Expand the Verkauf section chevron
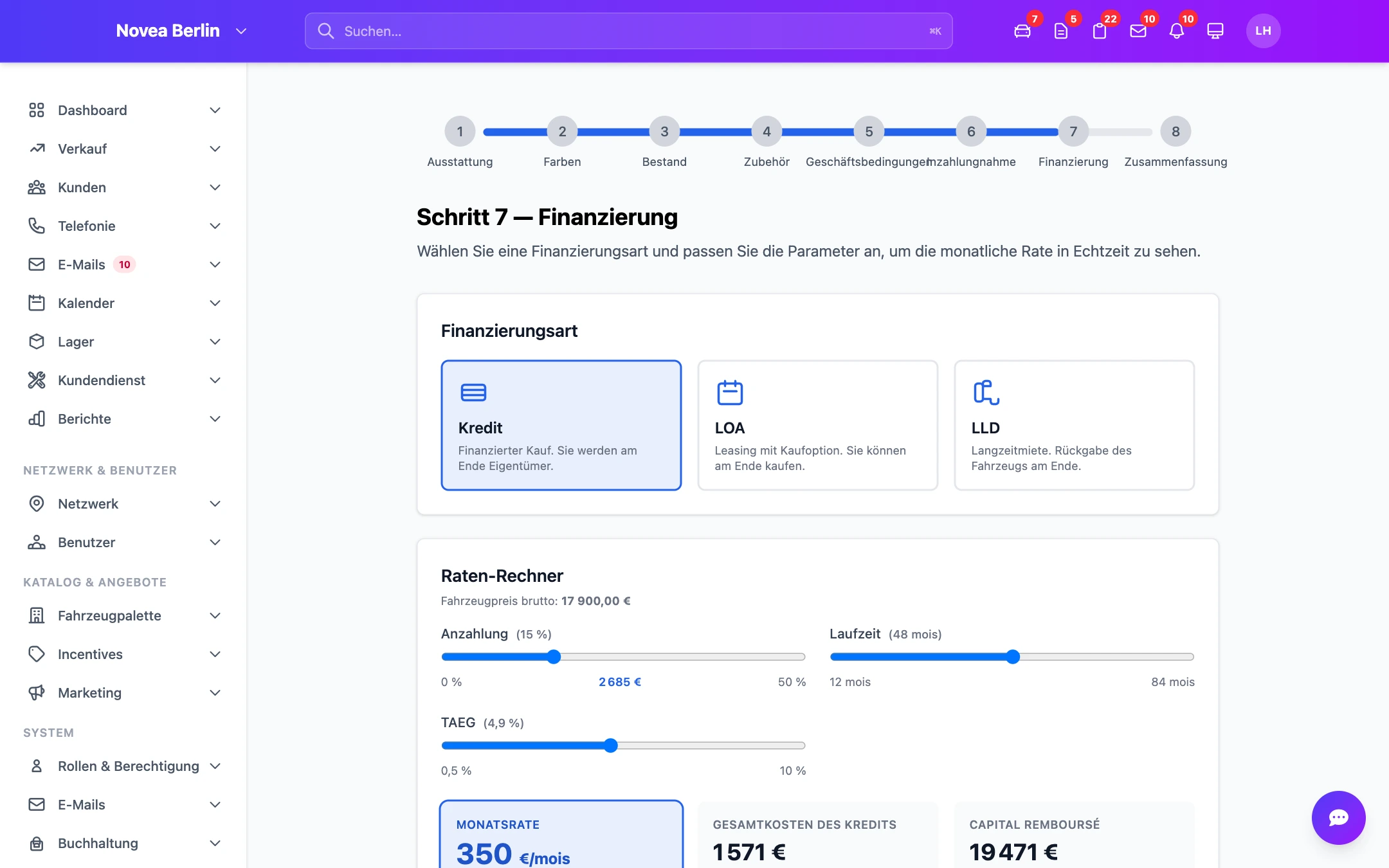Viewport: 1389px width, 868px height. point(215,149)
